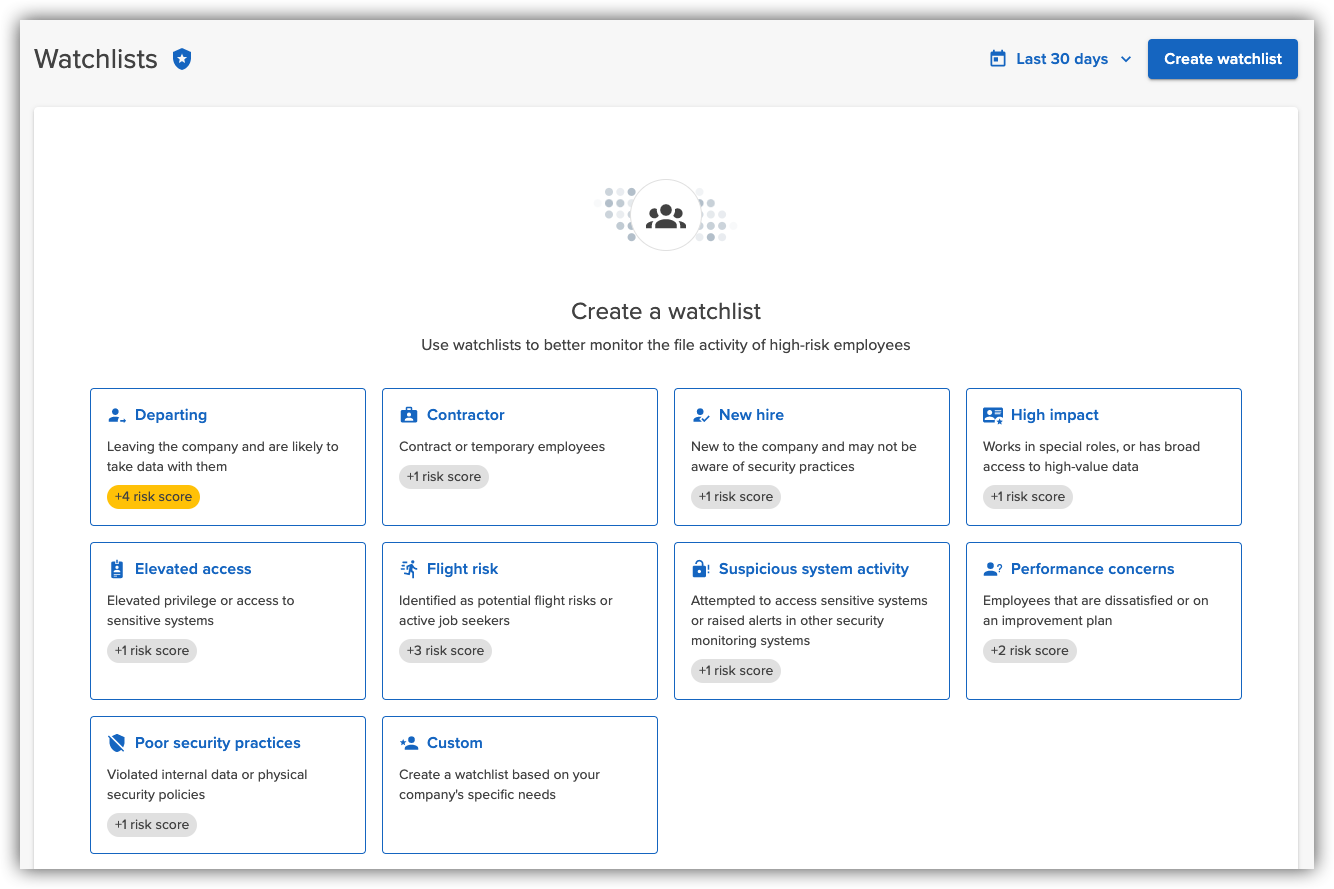Click the +4 risk score badge
Viewport: 1334px width, 889px height.
(153, 496)
